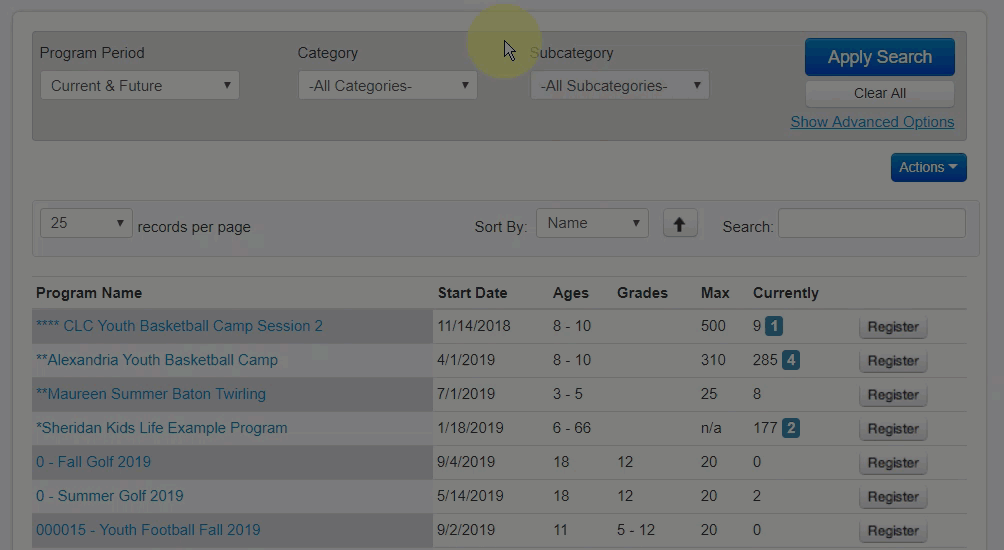Click into the Search text field

[x=871, y=224]
